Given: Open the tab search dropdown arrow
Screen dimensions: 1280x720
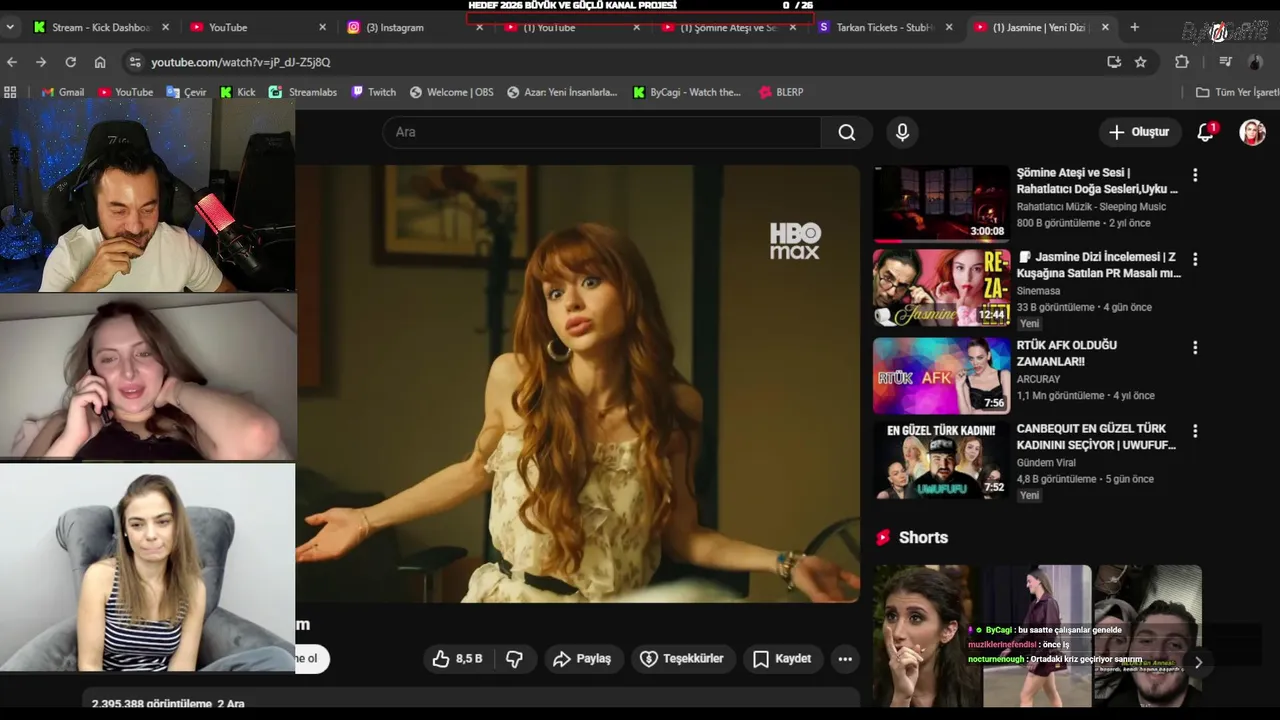Looking at the screenshot, I should (x=10, y=27).
